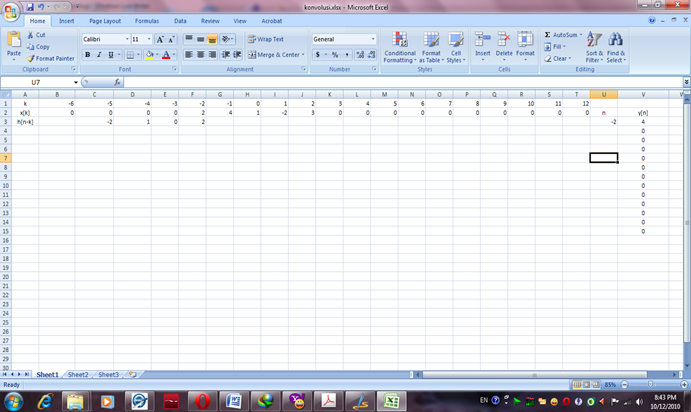Image resolution: width=691 pixels, height=412 pixels.
Task: Open AutoSum dropdown arrow
Action: point(581,35)
